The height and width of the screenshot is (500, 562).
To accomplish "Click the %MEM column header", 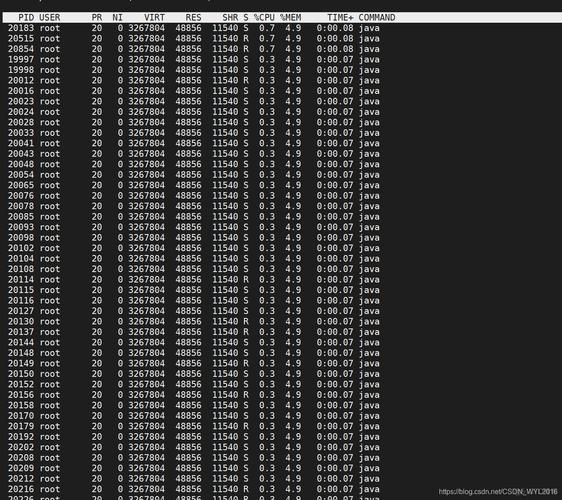I will (291, 18).
